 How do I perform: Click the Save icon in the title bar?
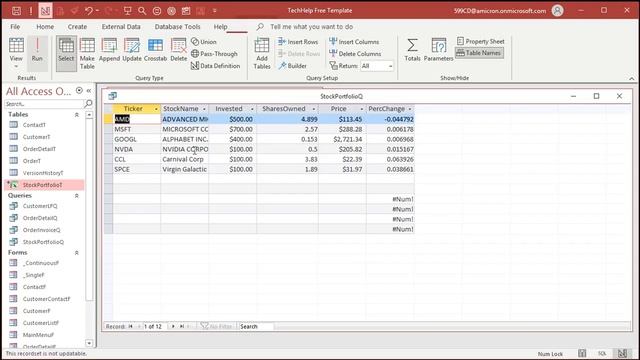pos(16,11)
